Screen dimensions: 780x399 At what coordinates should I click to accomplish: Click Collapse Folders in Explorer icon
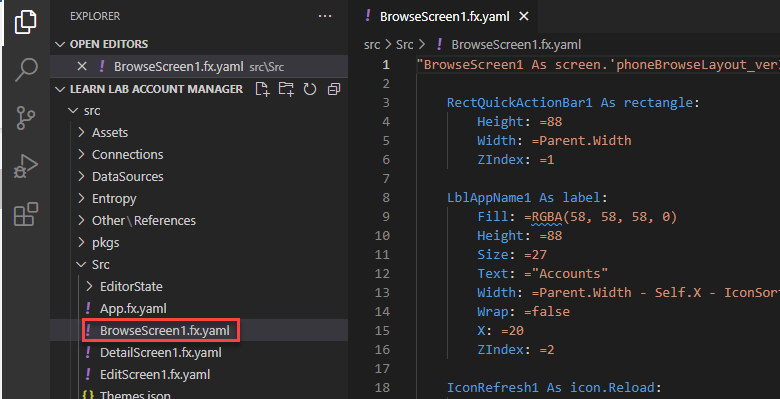tap(334, 89)
